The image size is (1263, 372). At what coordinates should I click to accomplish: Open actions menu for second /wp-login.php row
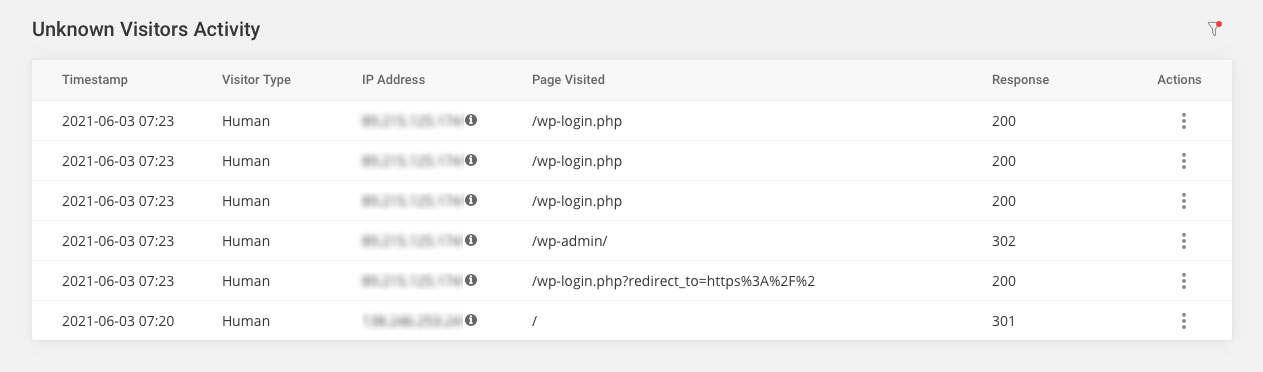pos(1183,161)
